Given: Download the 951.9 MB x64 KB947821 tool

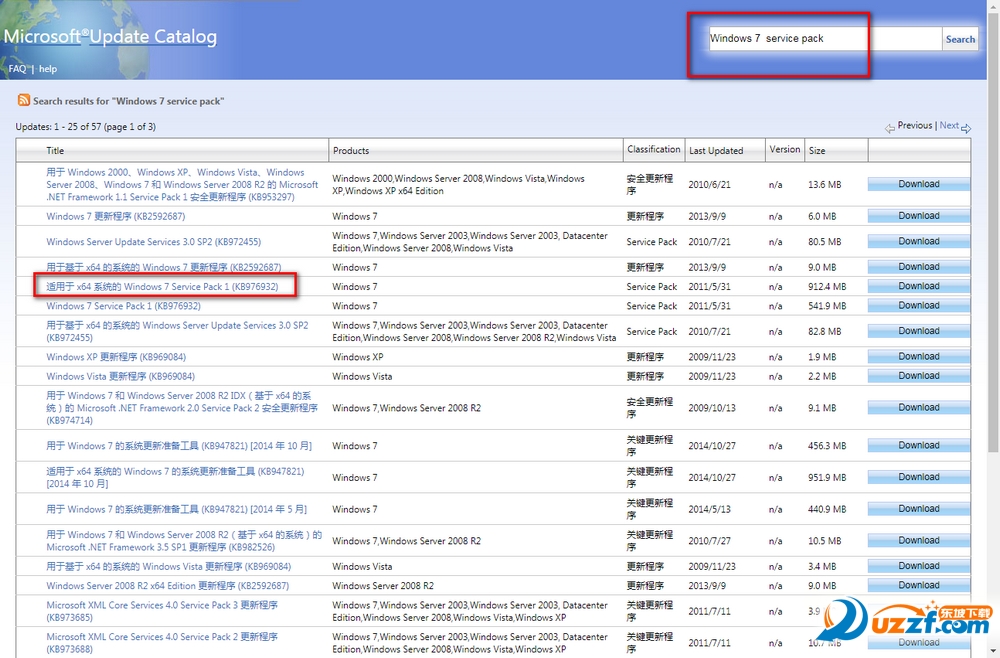Looking at the screenshot, I should 918,478.
